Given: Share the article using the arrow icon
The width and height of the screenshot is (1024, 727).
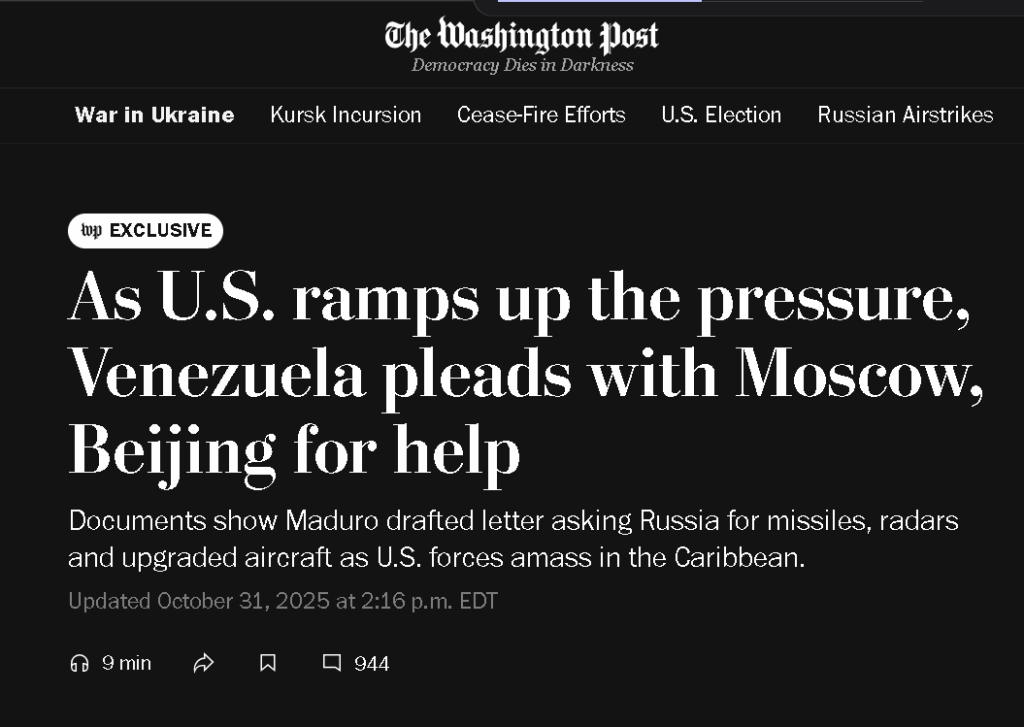Looking at the screenshot, I should pyautogui.click(x=204, y=663).
